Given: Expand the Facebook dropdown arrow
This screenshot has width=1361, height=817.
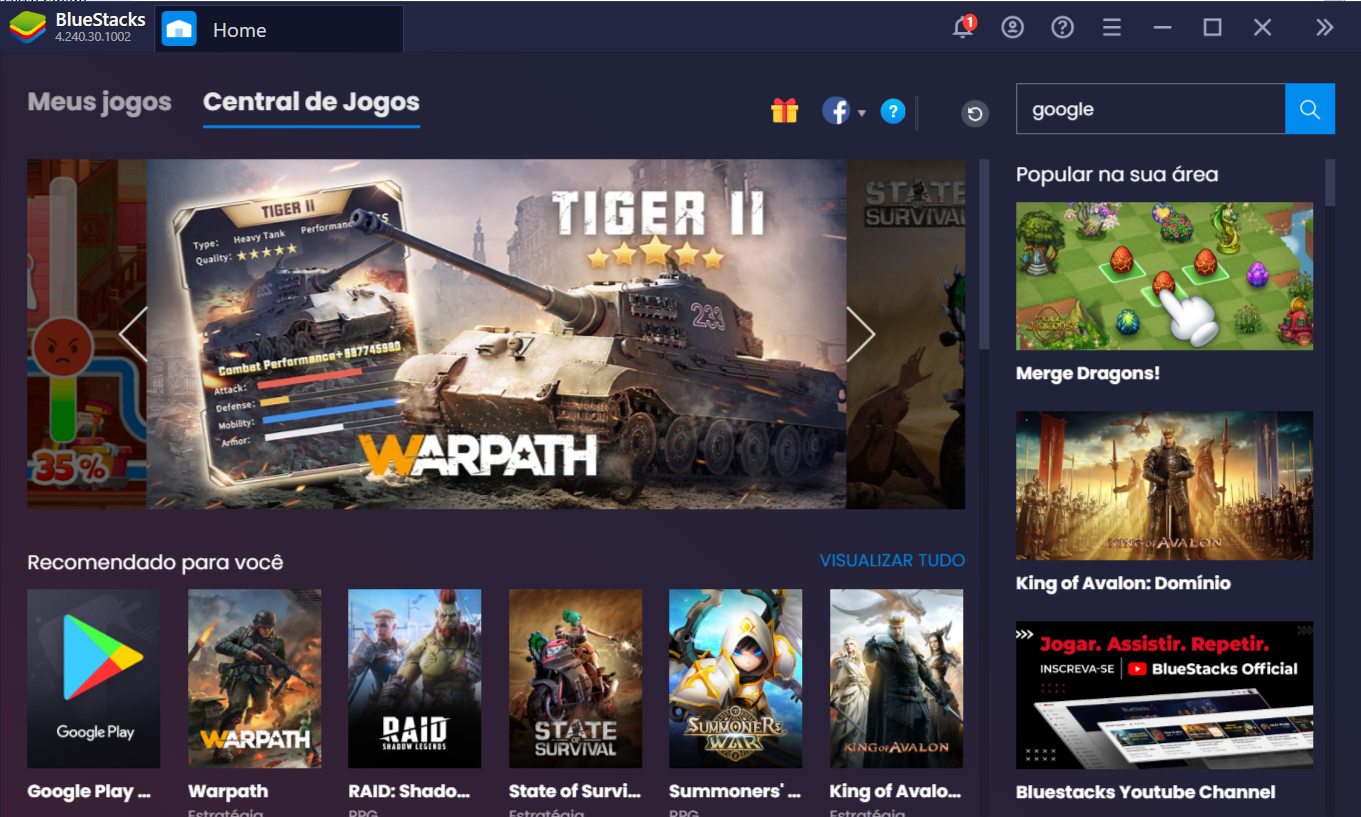Looking at the screenshot, I should [x=862, y=113].
